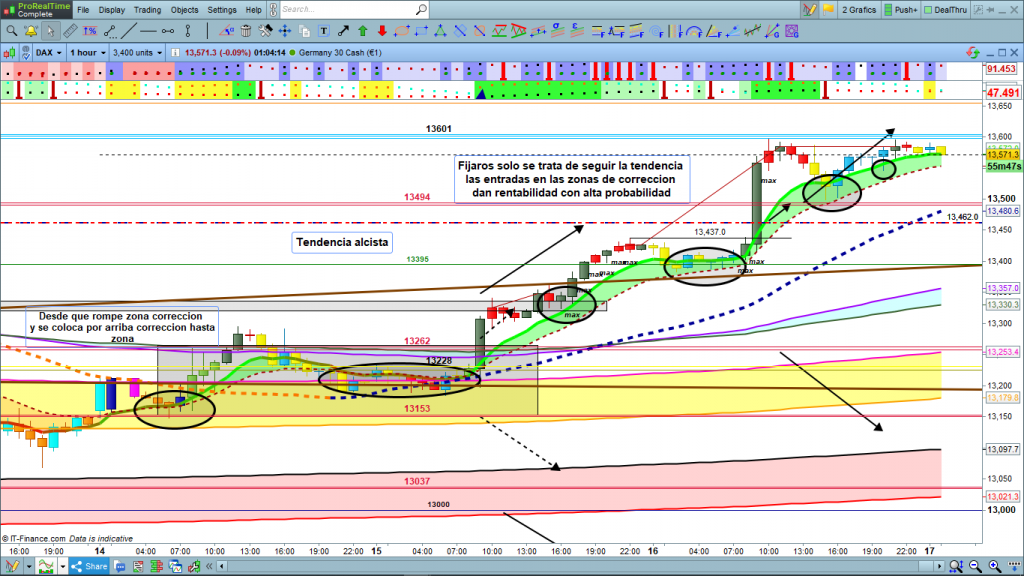Screen dimensions: 1024x576
Task: Open the Objects menu
Action: [184, 9]
